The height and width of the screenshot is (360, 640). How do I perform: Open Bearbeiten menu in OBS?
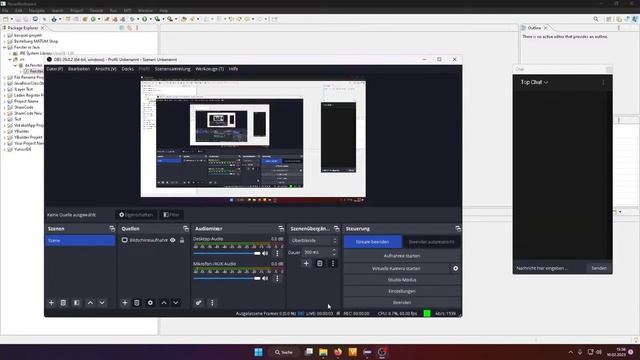[79, 69]
